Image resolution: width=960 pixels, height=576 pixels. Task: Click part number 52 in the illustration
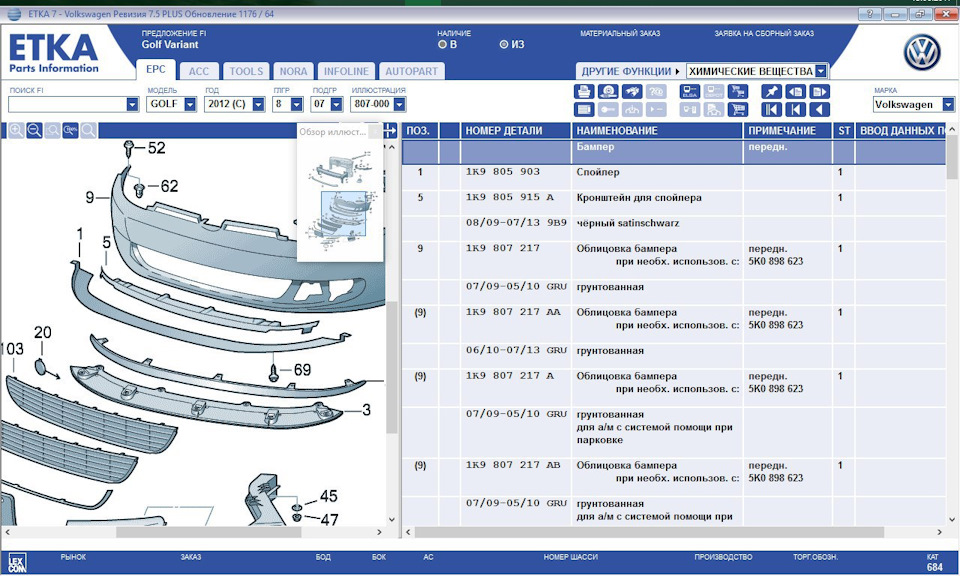point(157,148)
